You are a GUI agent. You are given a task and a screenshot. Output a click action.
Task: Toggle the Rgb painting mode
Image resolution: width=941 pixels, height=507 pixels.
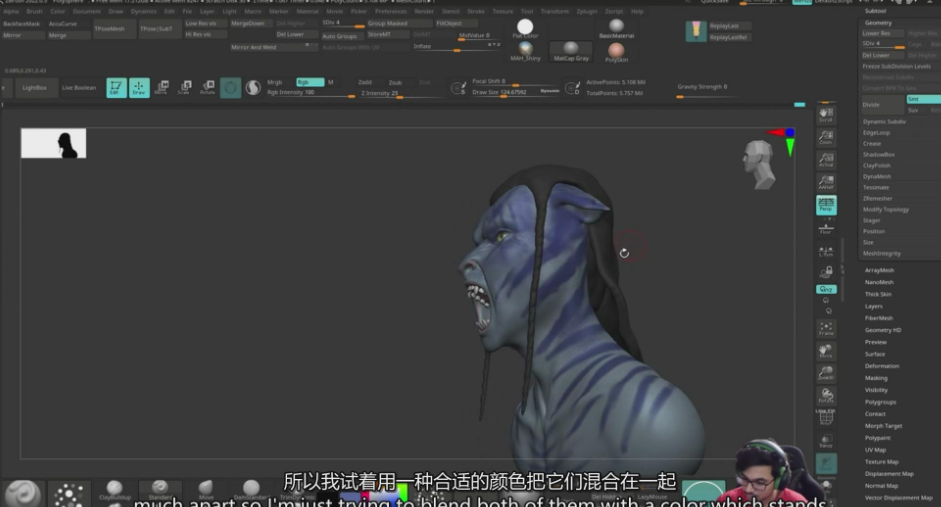[x=310, y=82]
